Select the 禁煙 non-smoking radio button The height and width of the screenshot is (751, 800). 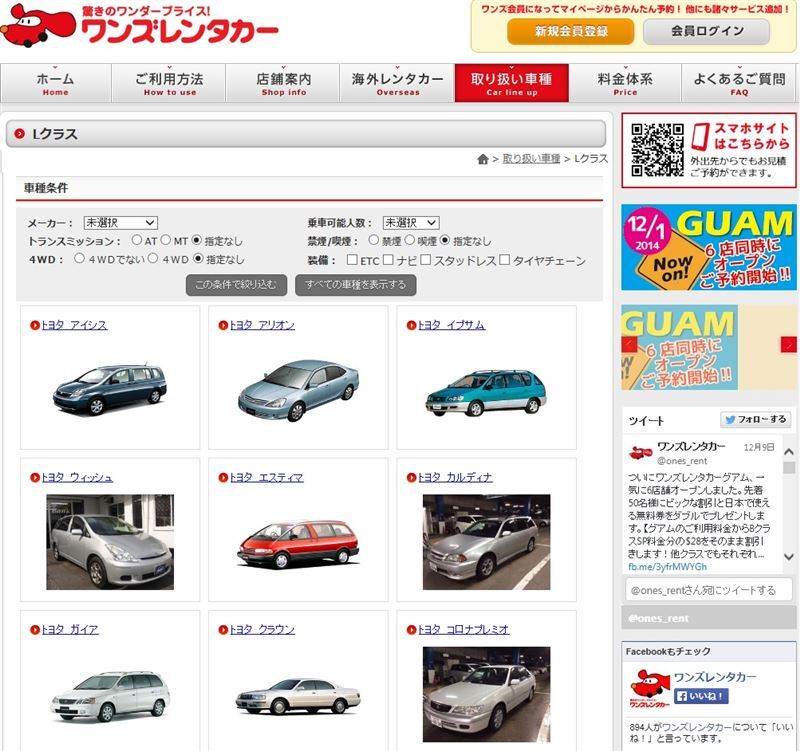click(x=374, y=240)
